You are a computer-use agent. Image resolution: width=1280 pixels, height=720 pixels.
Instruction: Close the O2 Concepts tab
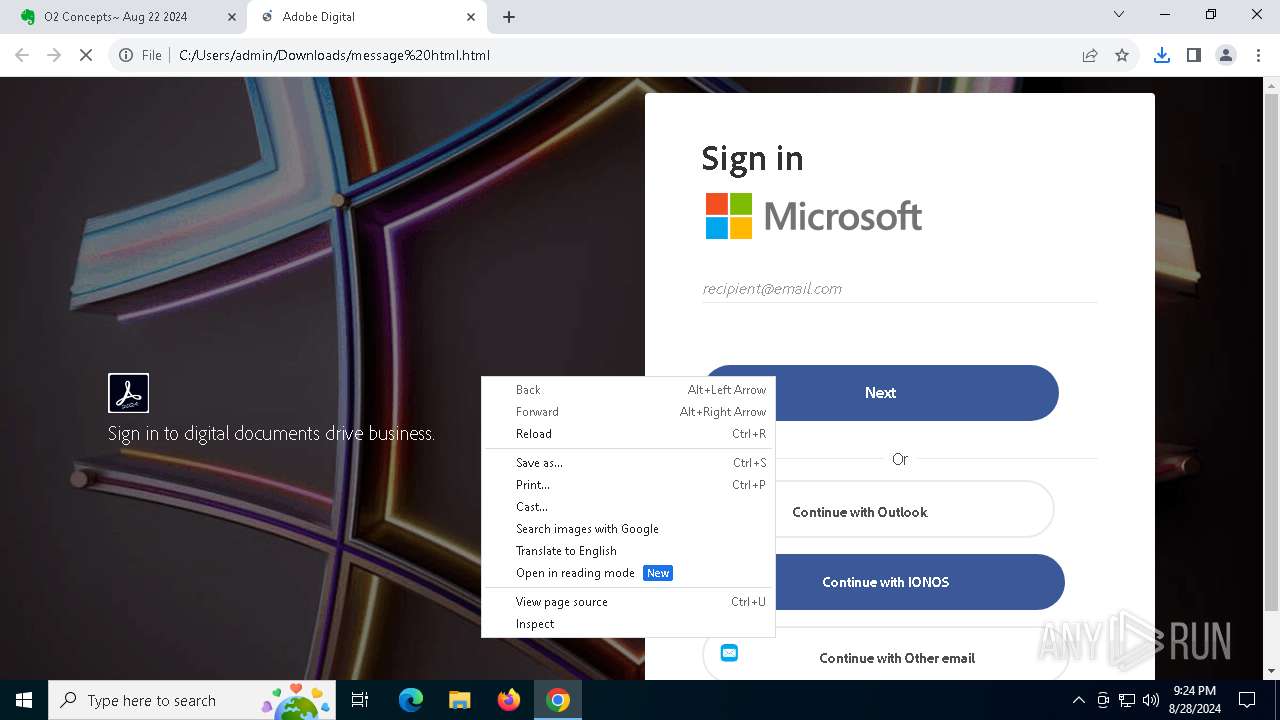(231, 17)
